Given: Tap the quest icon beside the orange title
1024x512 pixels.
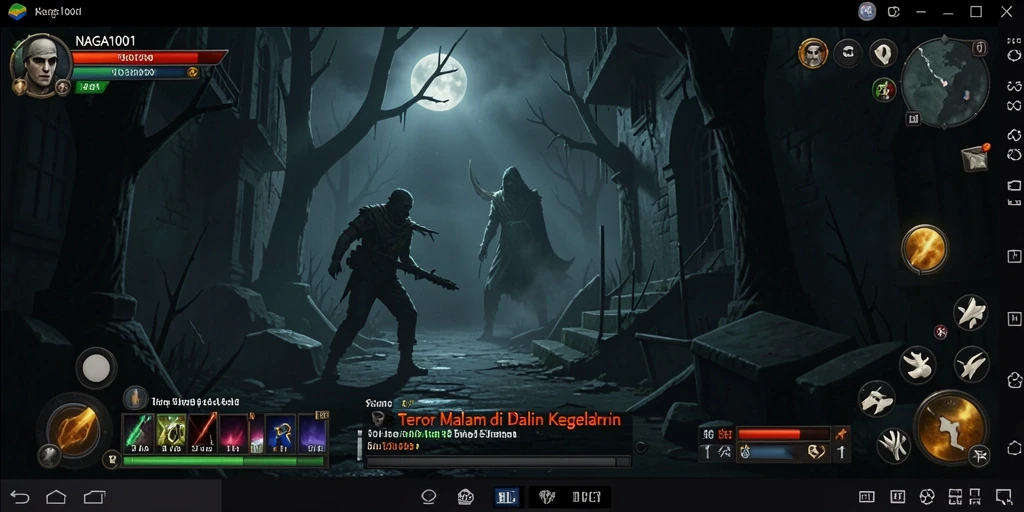Looking at the screenshot, I should (x=379, y=419).
